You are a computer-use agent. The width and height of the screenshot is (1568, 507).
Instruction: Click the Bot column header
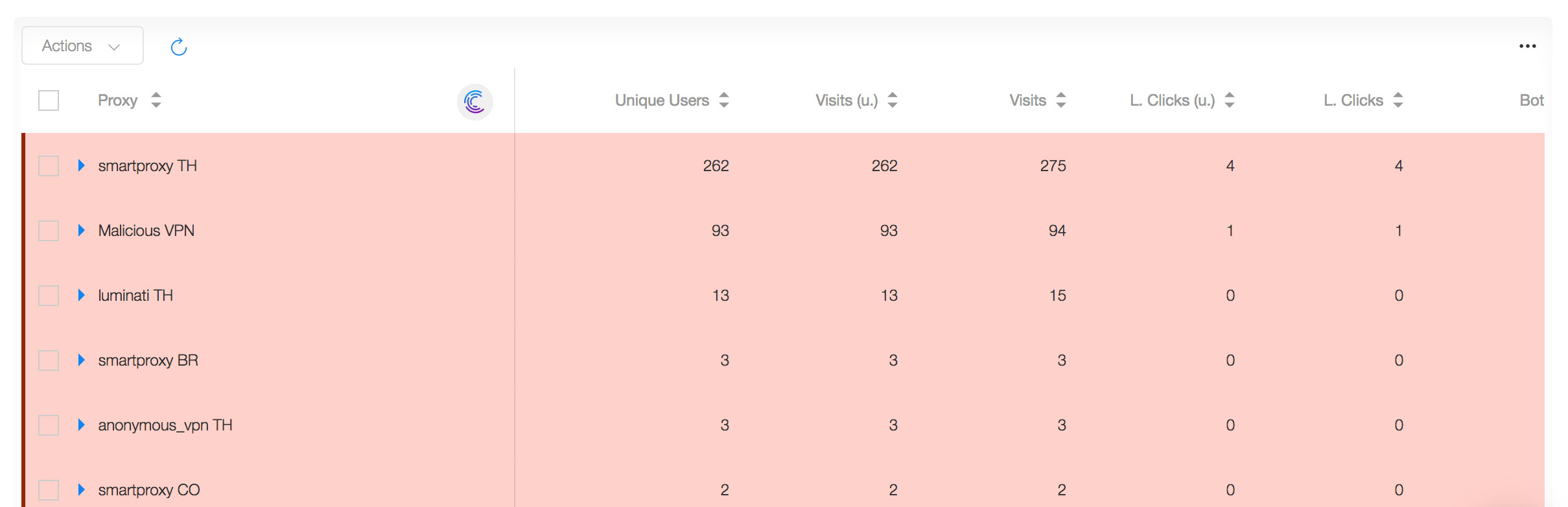[x=1531, y=100]
